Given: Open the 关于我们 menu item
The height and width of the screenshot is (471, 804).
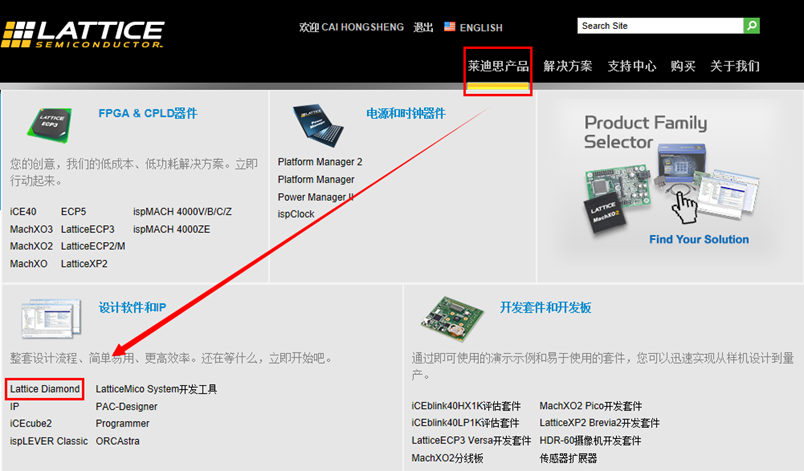Looking at the screenshot, I should point(735,67).
